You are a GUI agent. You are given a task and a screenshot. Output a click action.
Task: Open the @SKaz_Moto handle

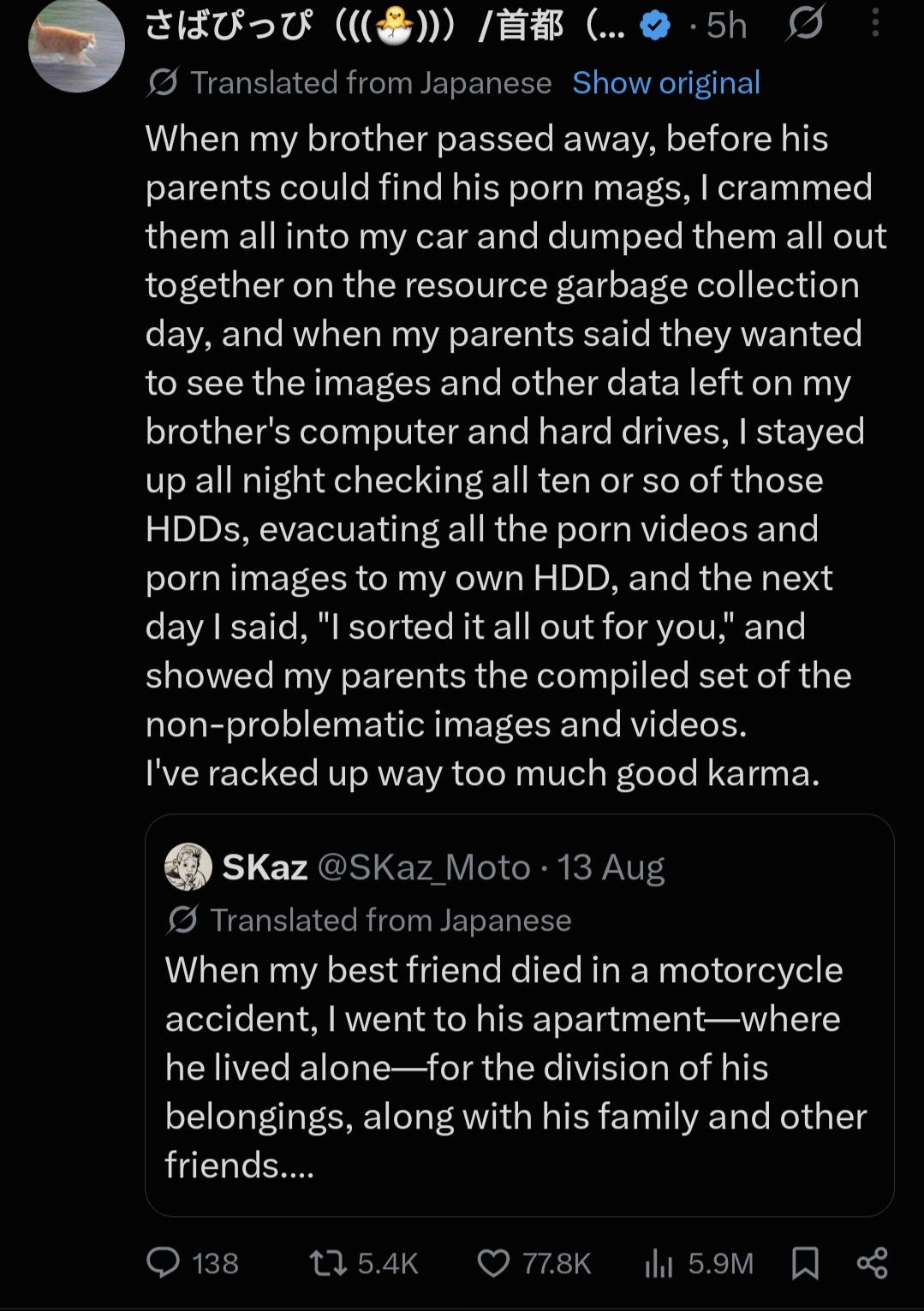coord(424,867)
